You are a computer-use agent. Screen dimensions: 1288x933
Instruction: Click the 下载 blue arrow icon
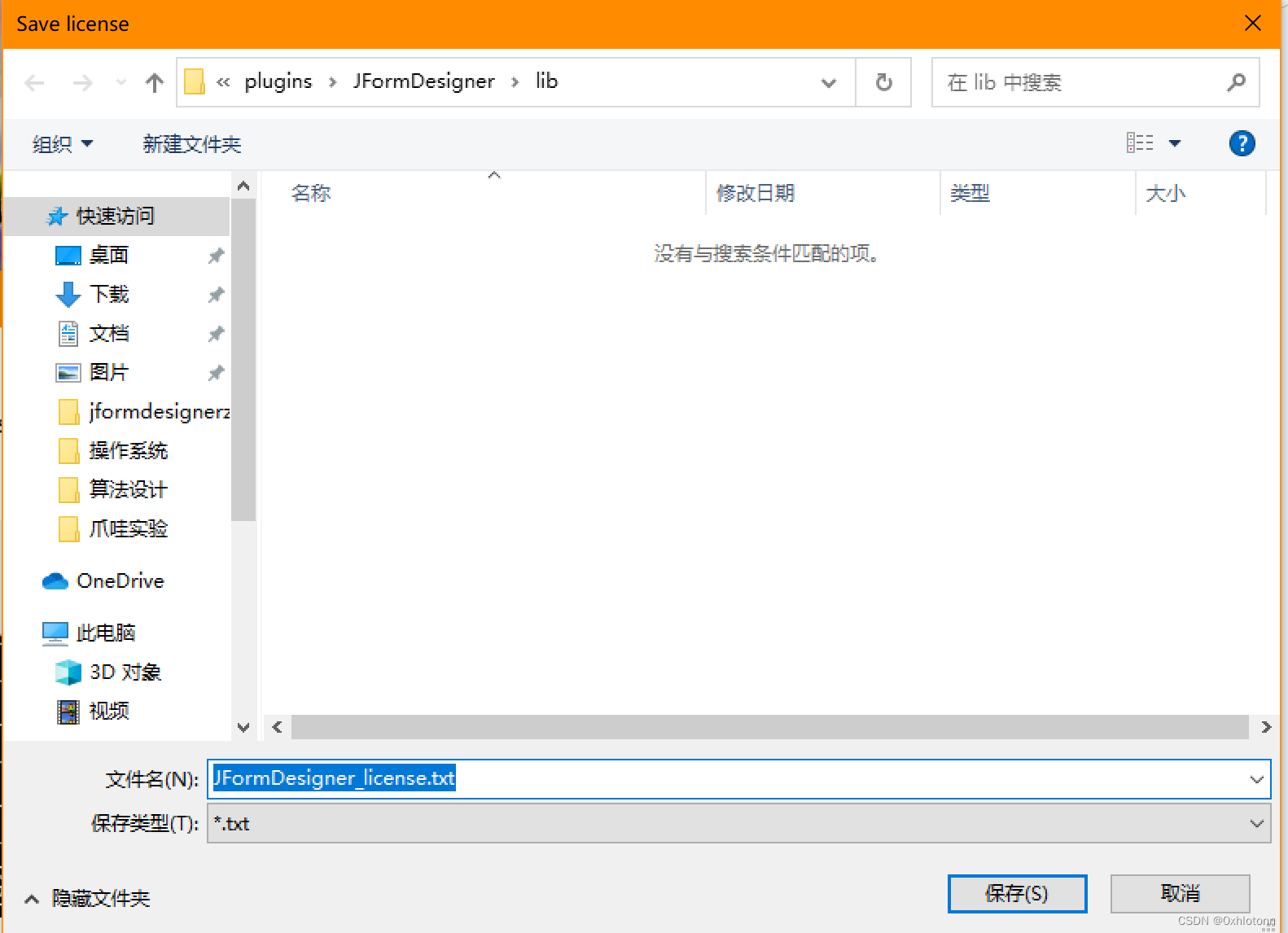click(68, 295)
